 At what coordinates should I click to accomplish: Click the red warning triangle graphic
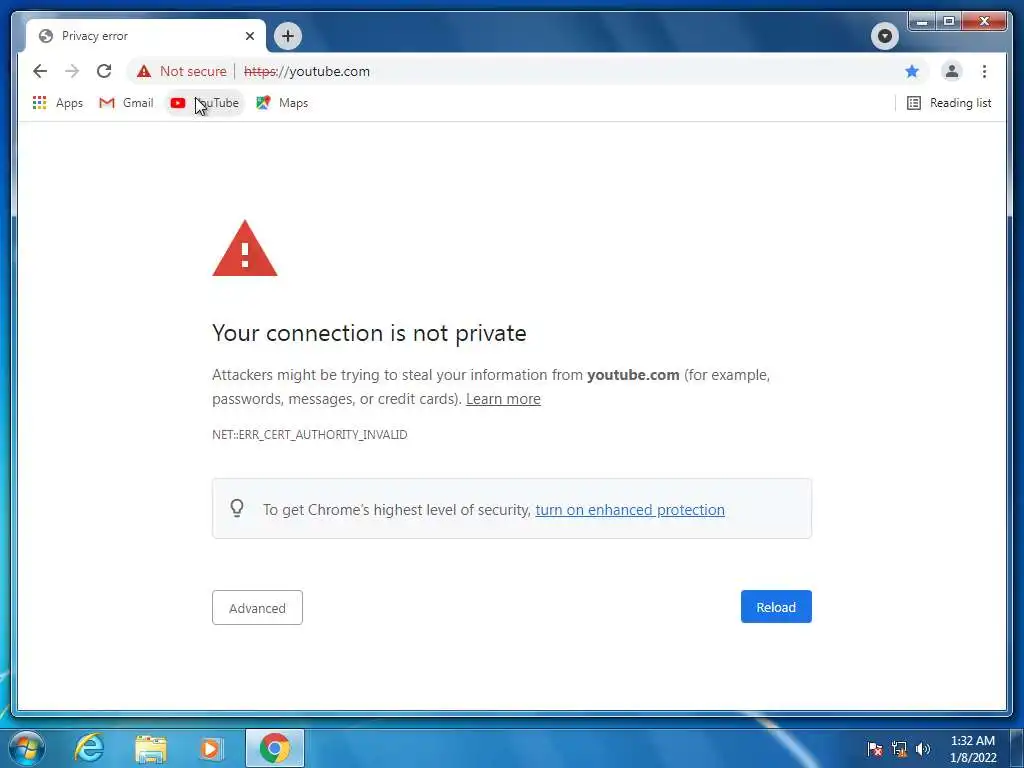click(x=245, y=250)
